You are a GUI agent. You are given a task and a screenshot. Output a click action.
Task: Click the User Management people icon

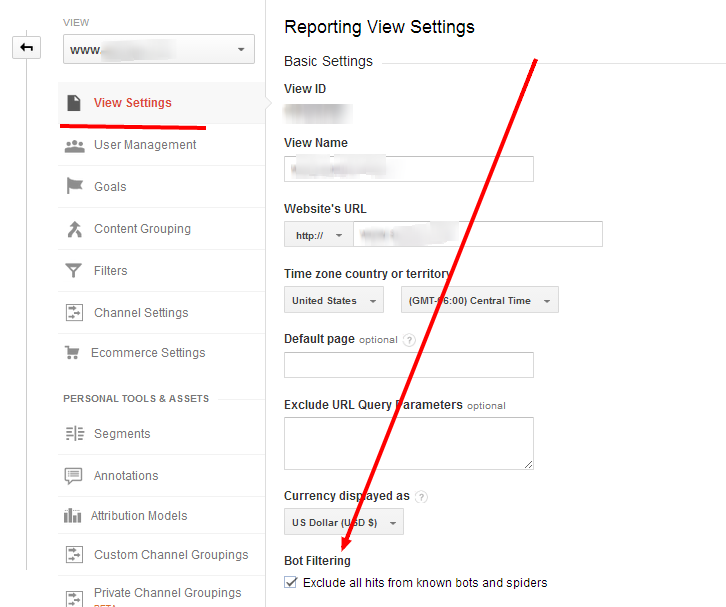74,145
